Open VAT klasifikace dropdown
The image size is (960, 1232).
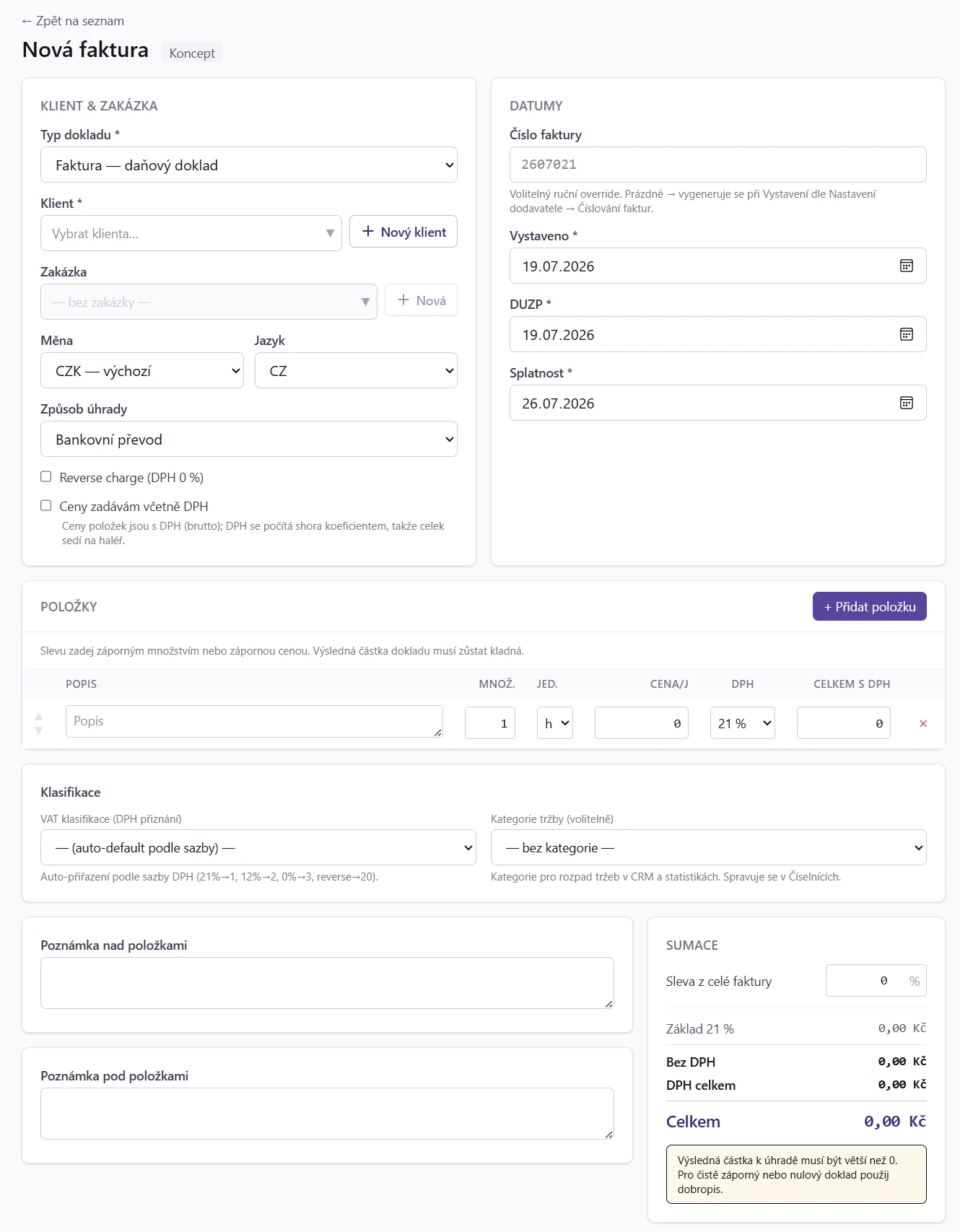[x=258, y=847]
